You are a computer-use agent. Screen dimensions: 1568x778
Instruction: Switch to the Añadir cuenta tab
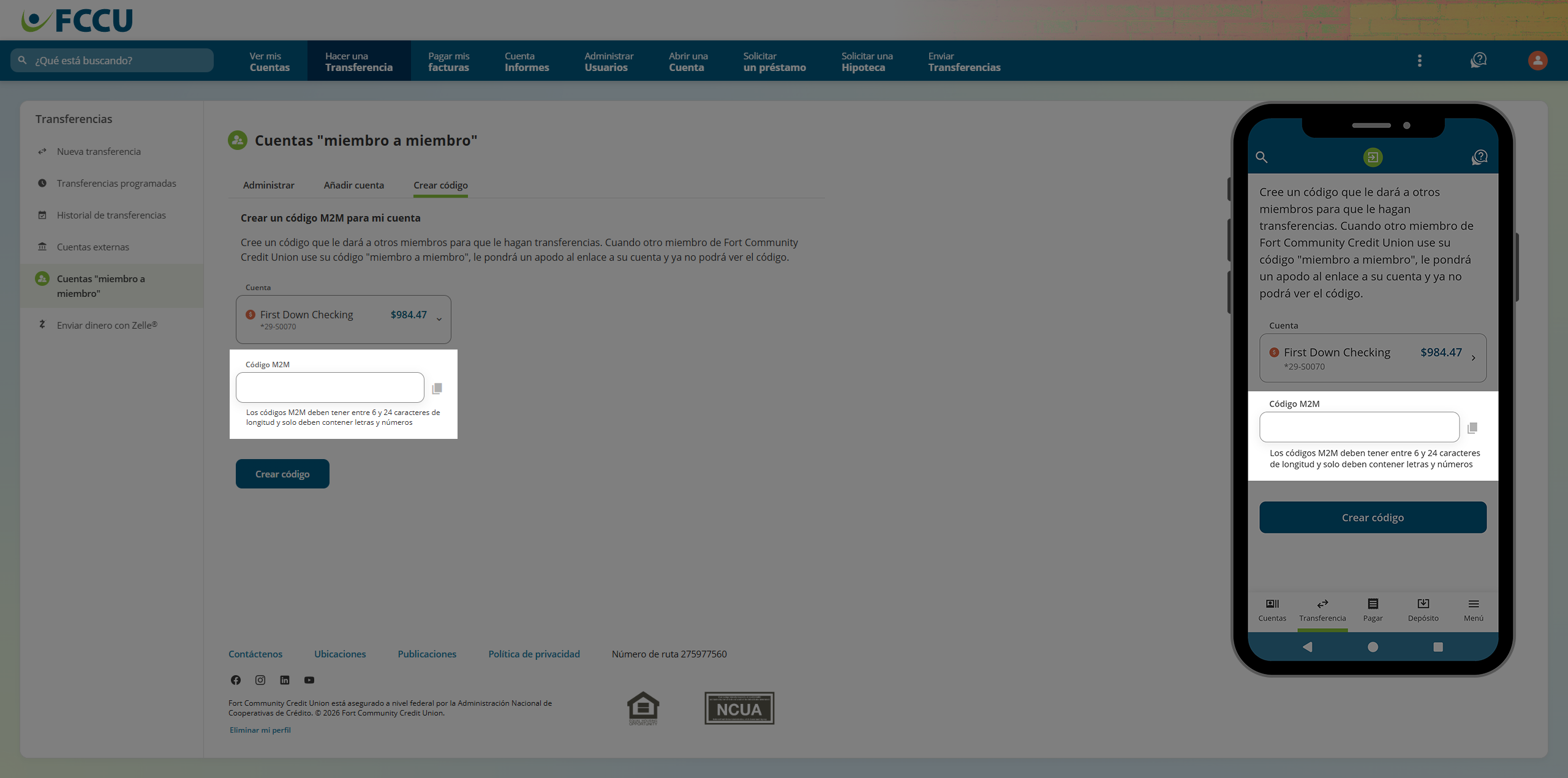pyautogui.click(x=353, y=185)
